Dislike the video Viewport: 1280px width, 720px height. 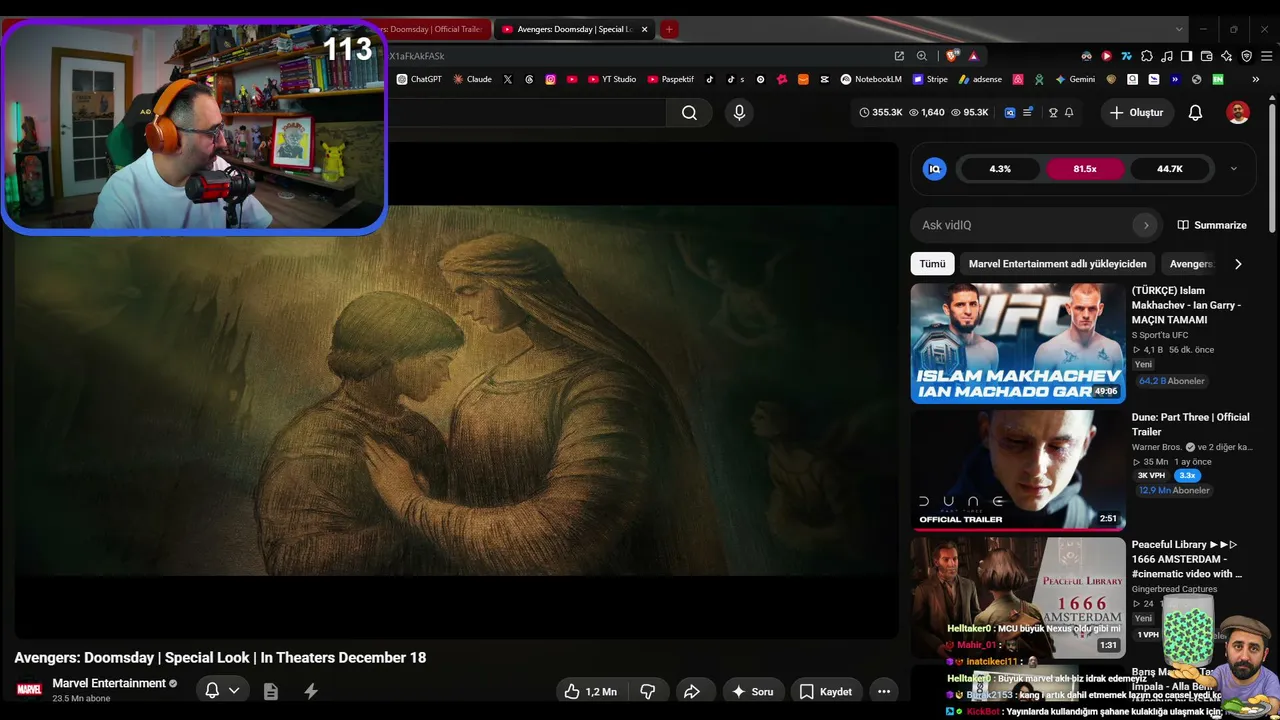click(x=647, y=691)
